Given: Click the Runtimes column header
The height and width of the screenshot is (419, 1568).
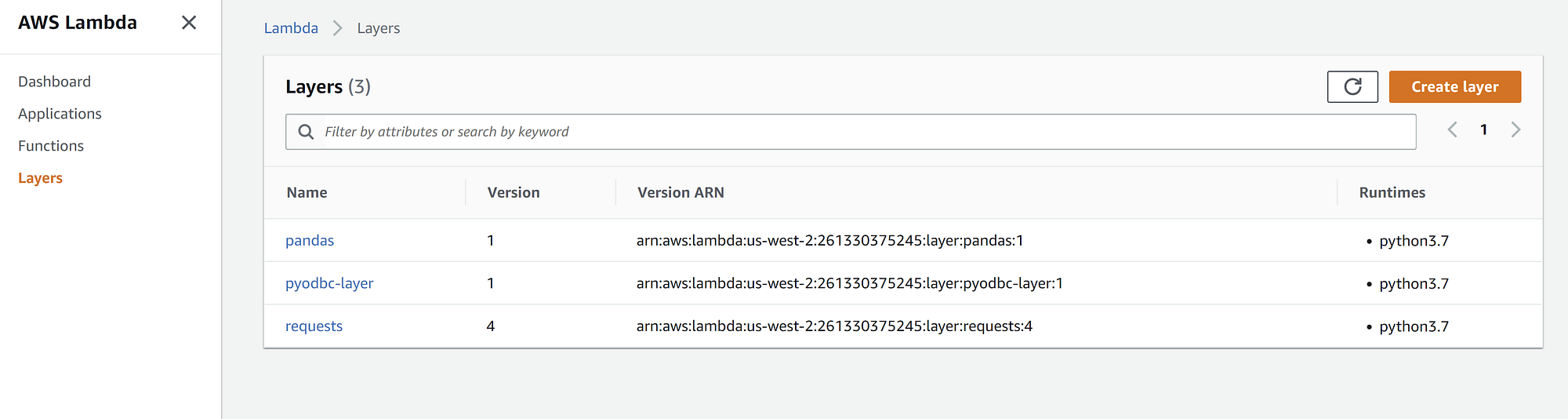Looking at the screenshot, I should (x=1392, y=193).
